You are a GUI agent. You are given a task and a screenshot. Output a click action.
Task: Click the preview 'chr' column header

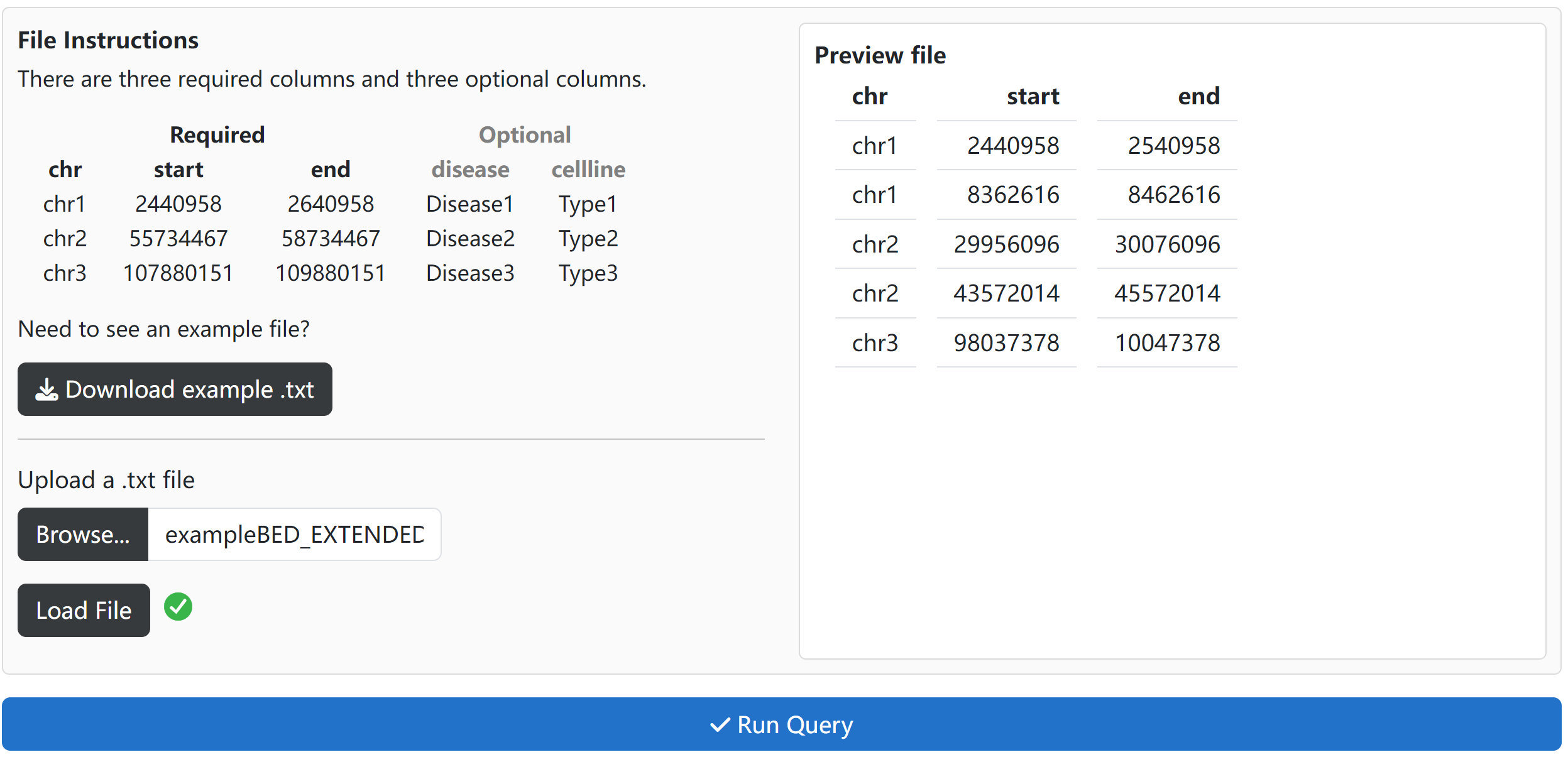point(870,97)
